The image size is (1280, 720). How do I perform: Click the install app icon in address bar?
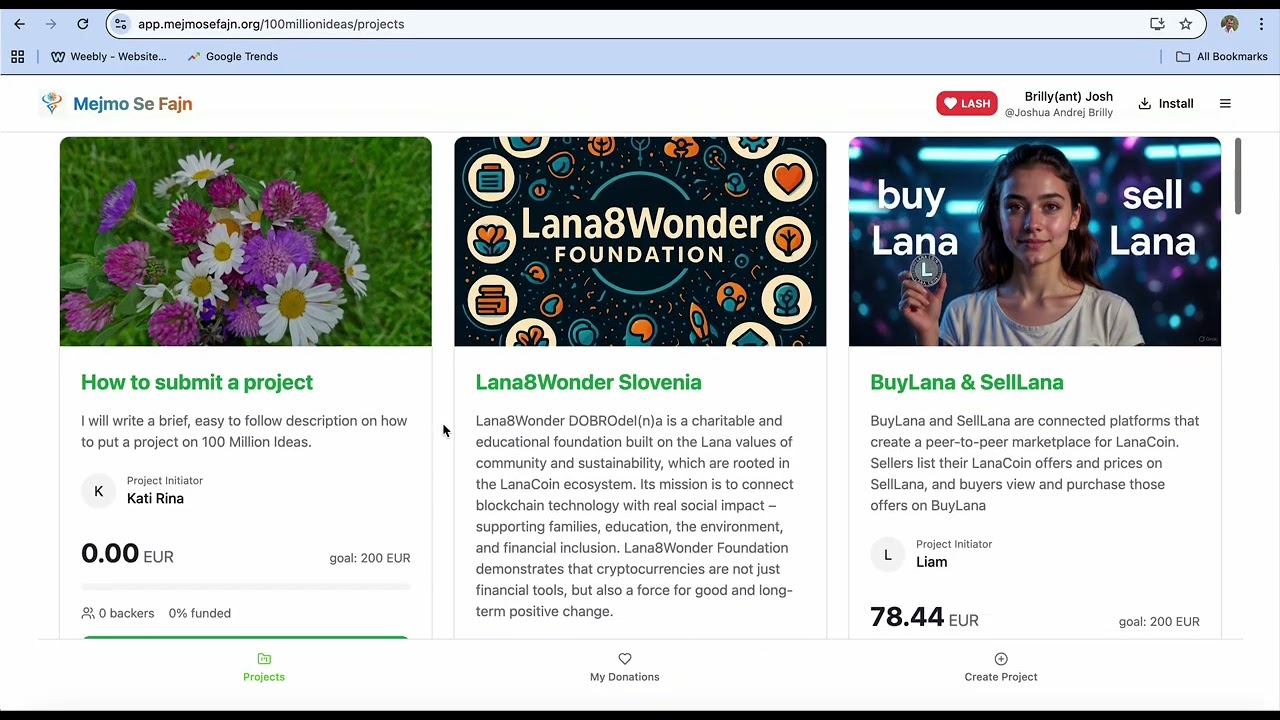[1157, 24]
